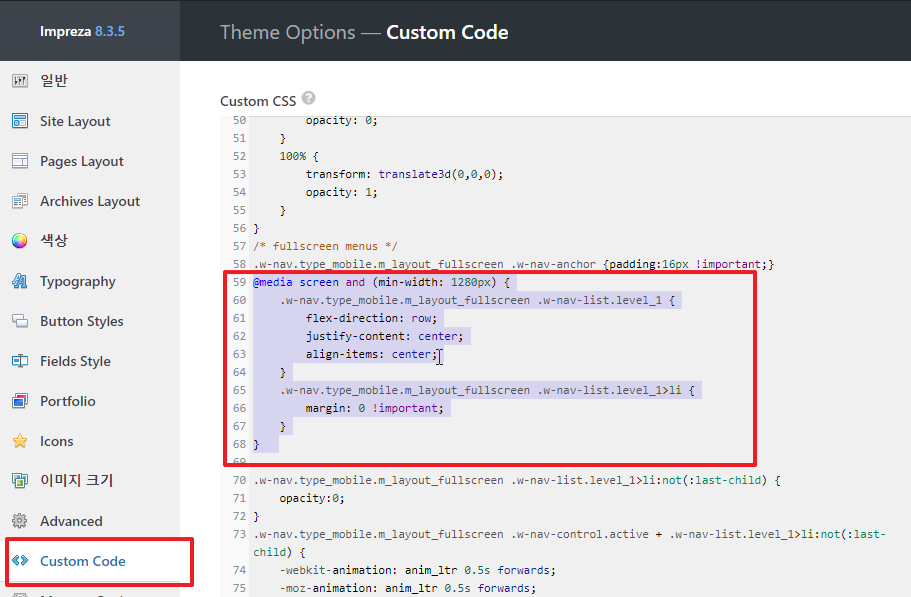Click the Portfolio icon
The width and height of the screenshot is (911, 597).
(20, 401)
